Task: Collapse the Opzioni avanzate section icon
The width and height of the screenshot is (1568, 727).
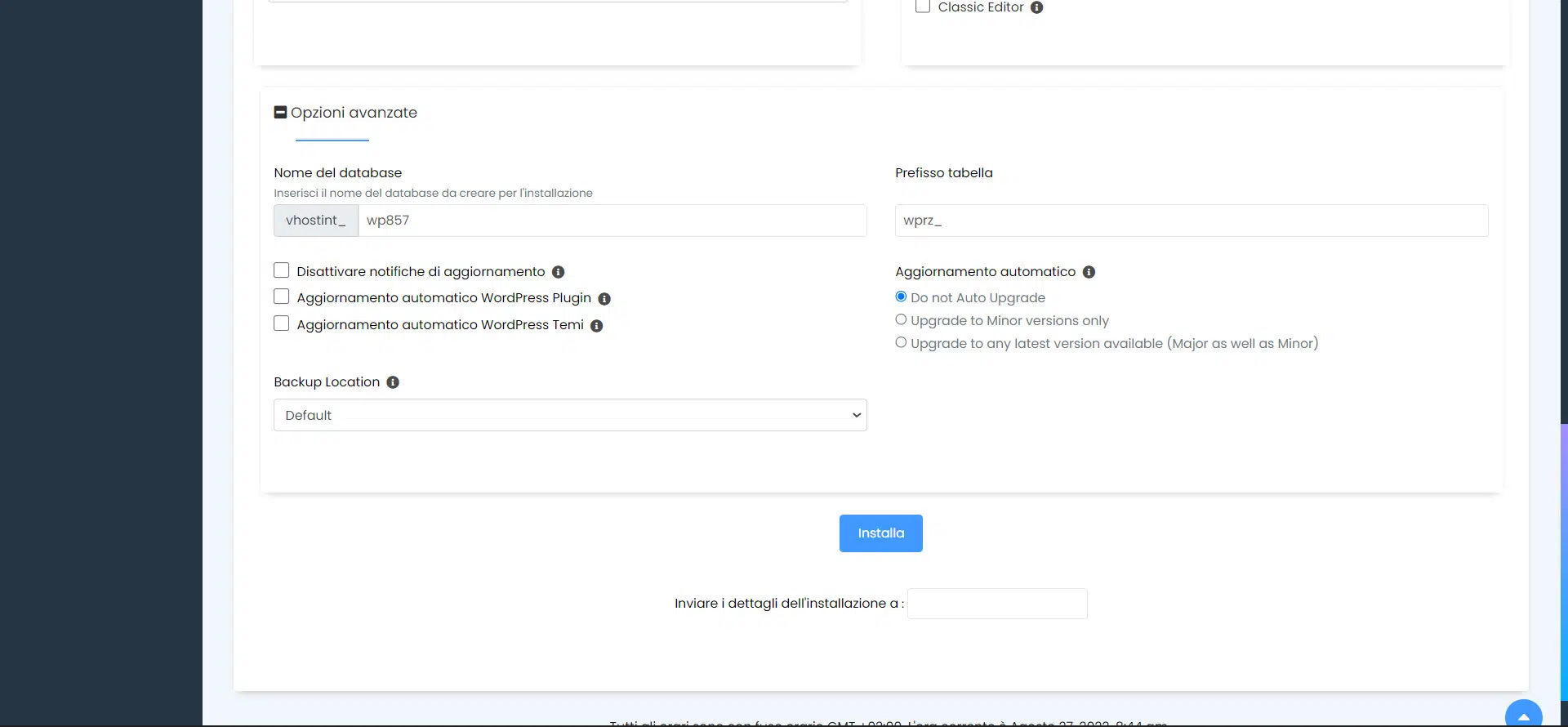Action: [x=280, y=112]
